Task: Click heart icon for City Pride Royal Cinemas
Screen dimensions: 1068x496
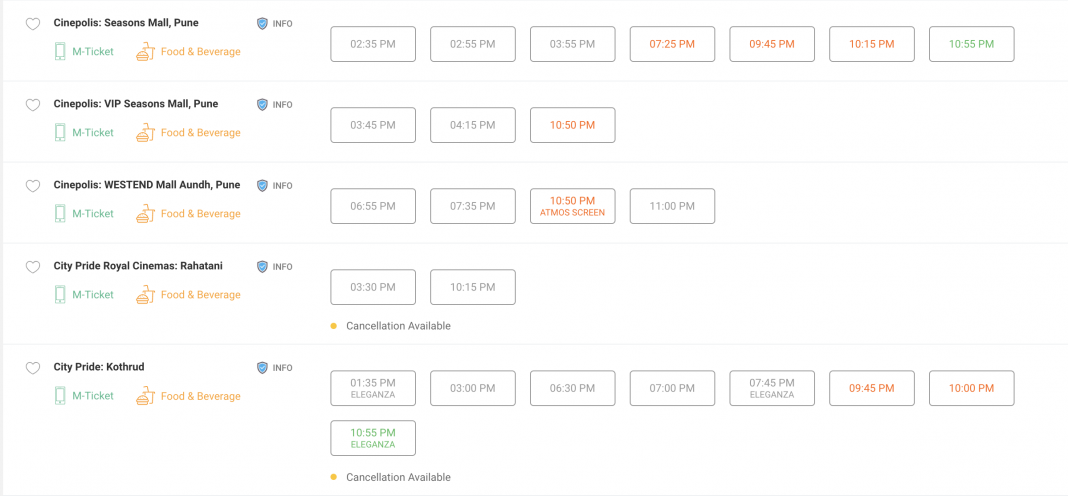Action: point(32,267)
